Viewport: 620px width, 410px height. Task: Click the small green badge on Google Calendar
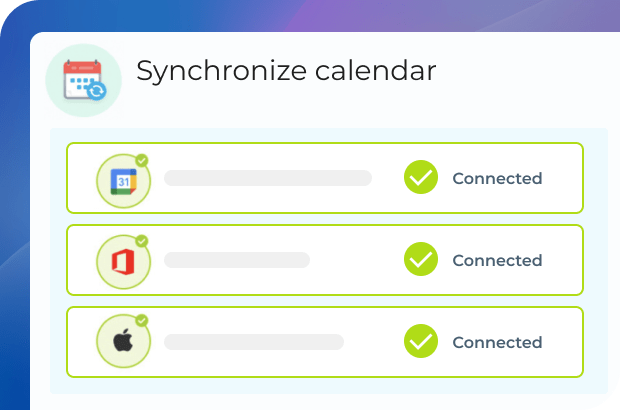(142, 160)
